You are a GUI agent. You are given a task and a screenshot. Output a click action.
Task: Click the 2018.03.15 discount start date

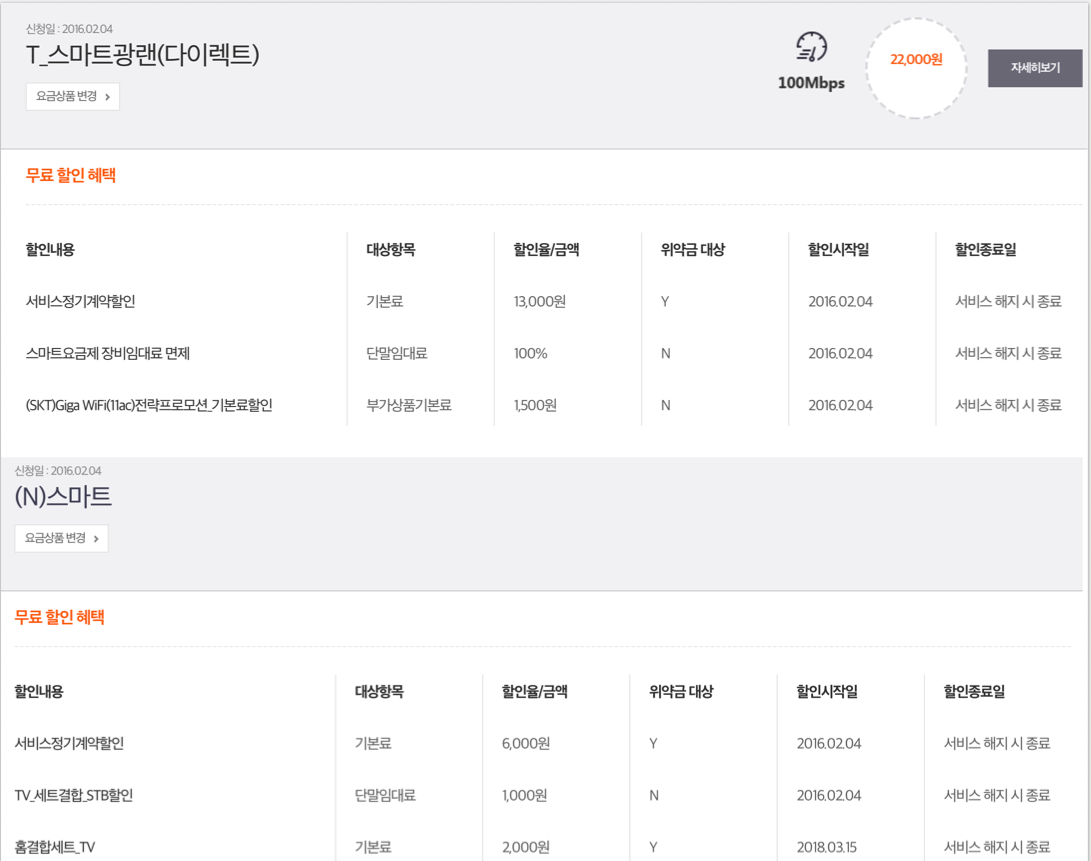829,847
